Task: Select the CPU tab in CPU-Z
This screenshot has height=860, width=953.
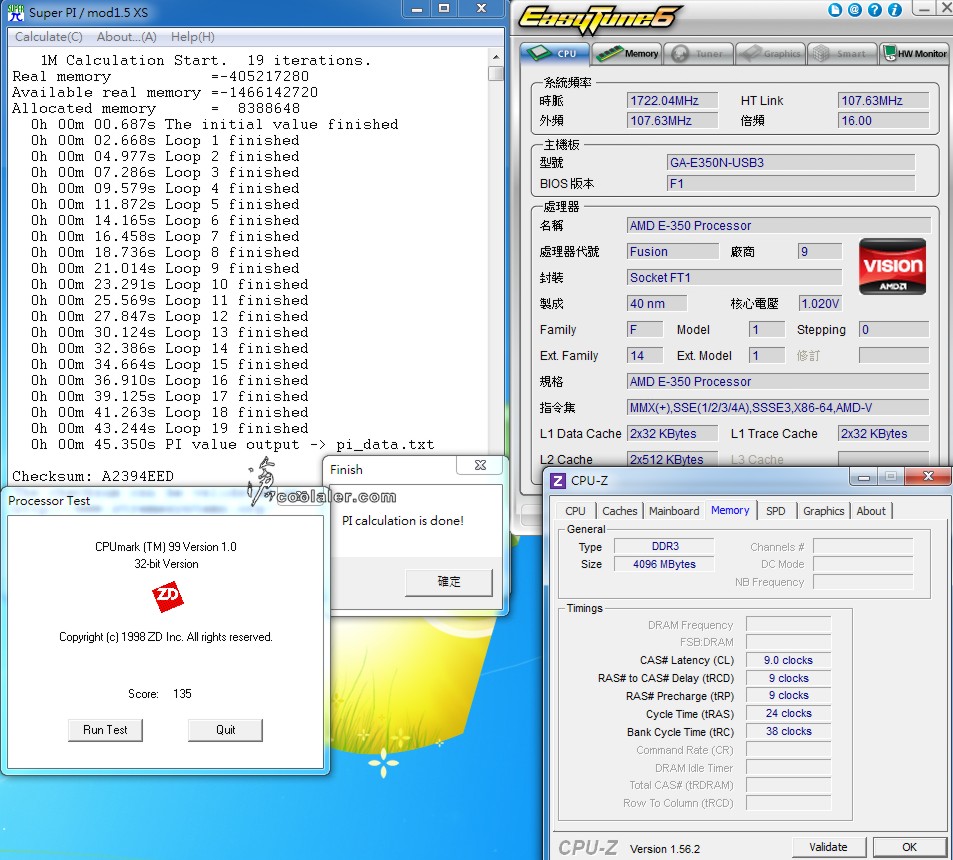Action: pos(575,511)
